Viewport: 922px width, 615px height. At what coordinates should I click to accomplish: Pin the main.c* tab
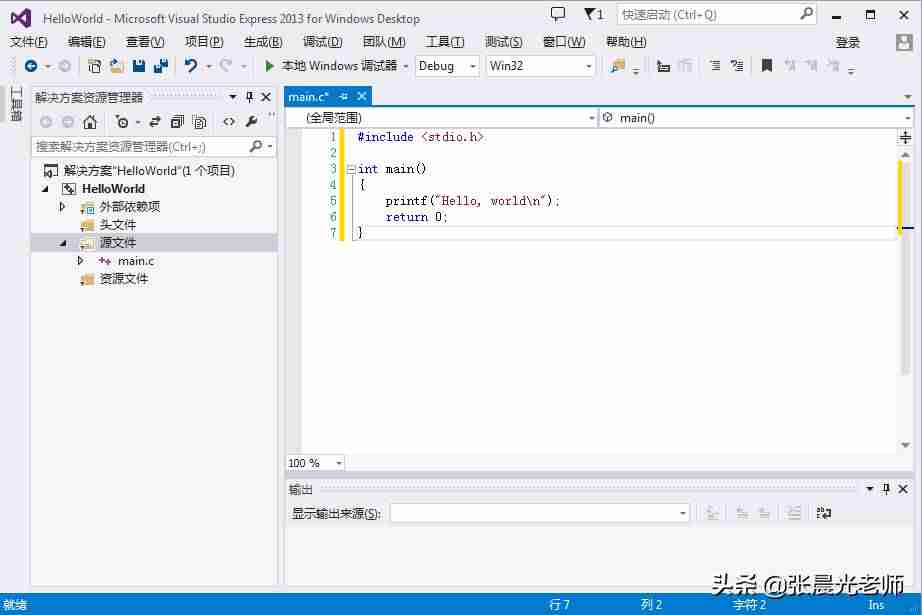tap(343, 96)
